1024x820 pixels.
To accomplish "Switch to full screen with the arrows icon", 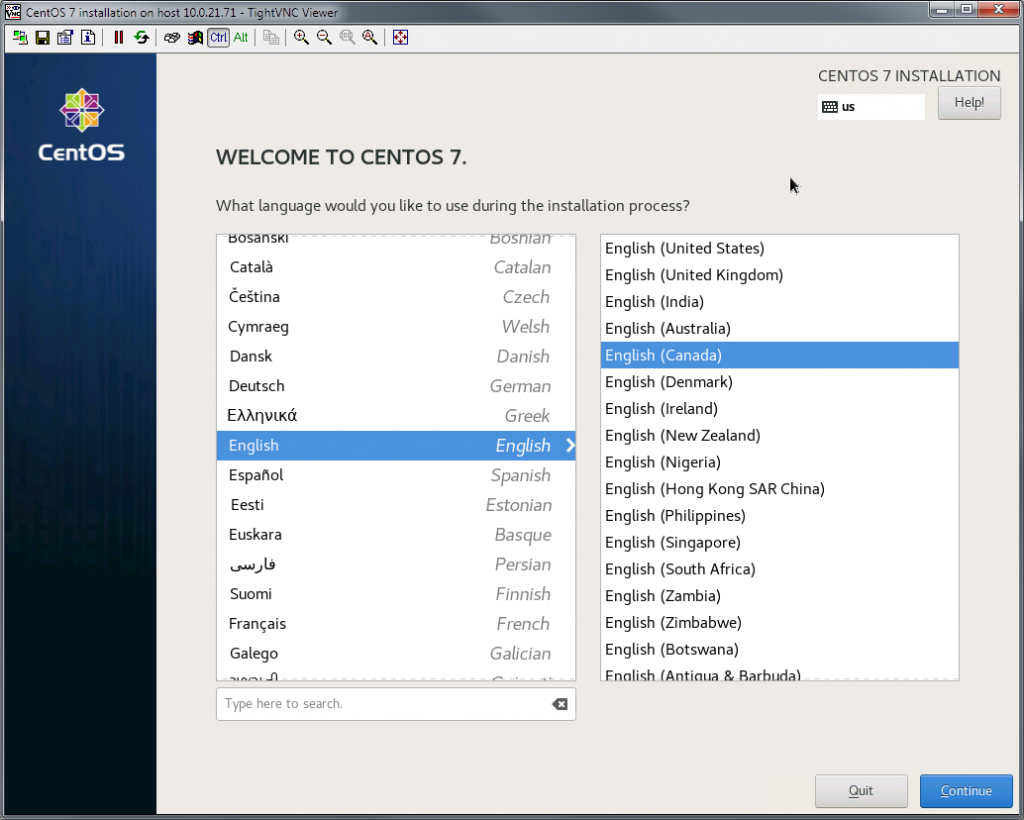I will [x=400, y=37].
